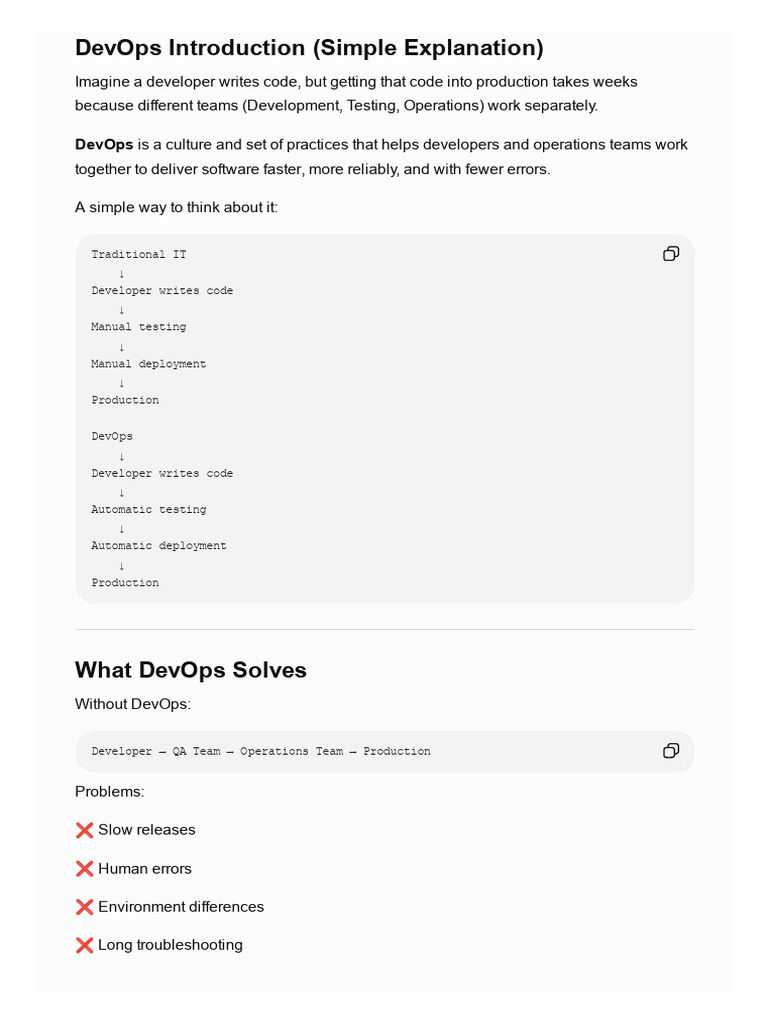The image size is (768, 1024).
Task: Click the horizontal divider line between sections
Action: tap(385, 630)
